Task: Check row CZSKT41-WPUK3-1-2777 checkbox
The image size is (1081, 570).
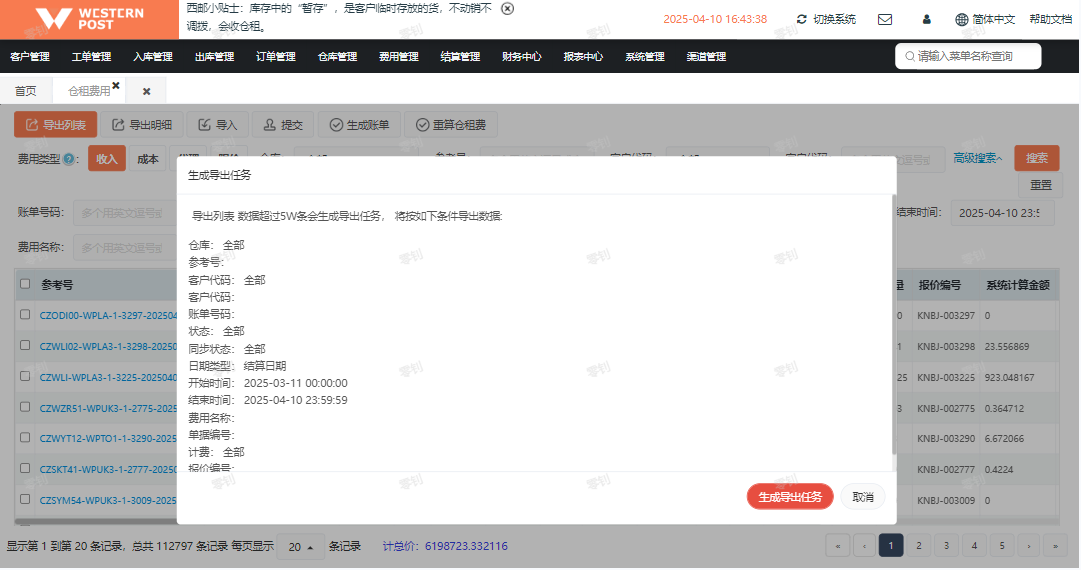Action: (26, 469)
